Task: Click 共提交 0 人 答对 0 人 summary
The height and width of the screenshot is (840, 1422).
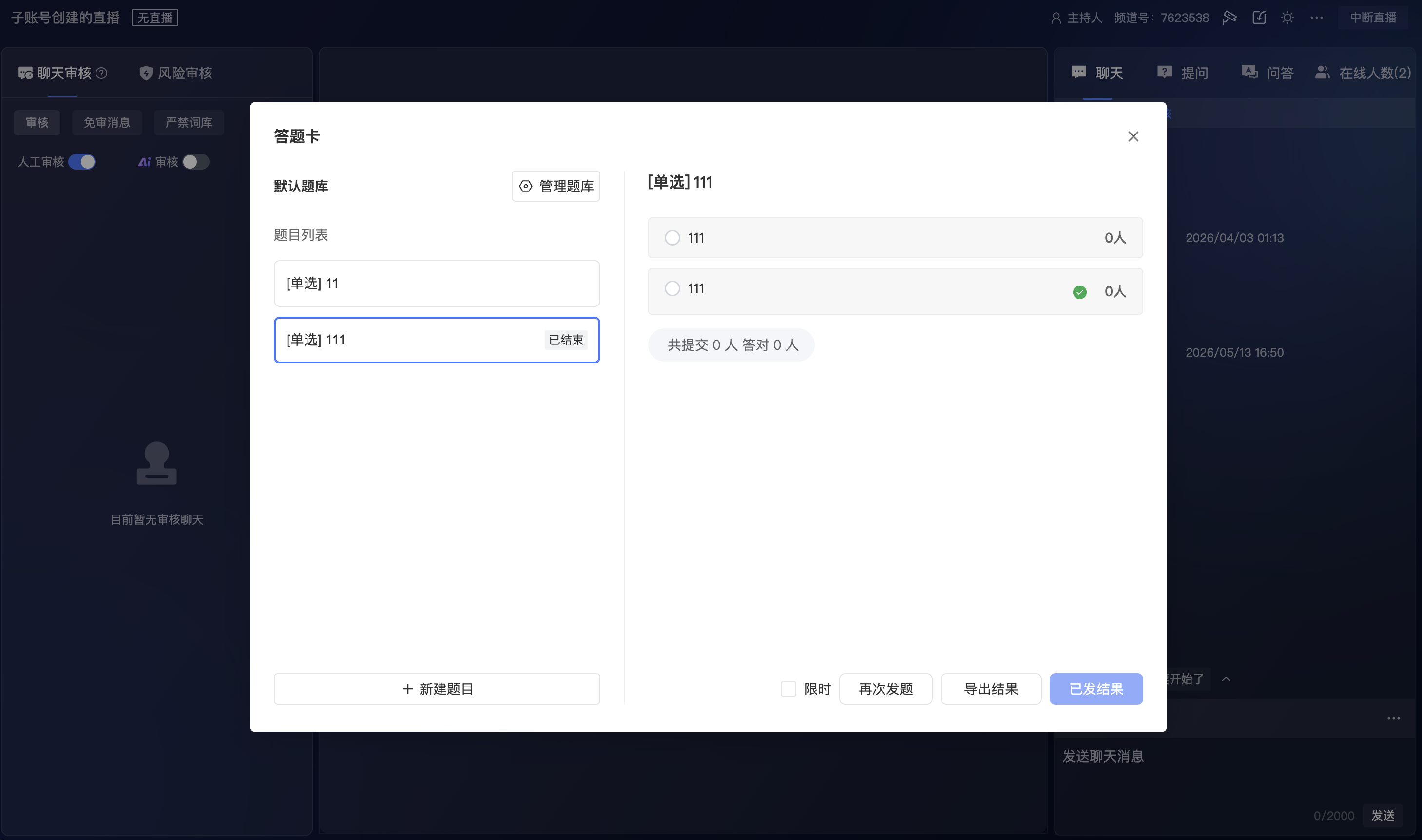Action: [731, 344]
